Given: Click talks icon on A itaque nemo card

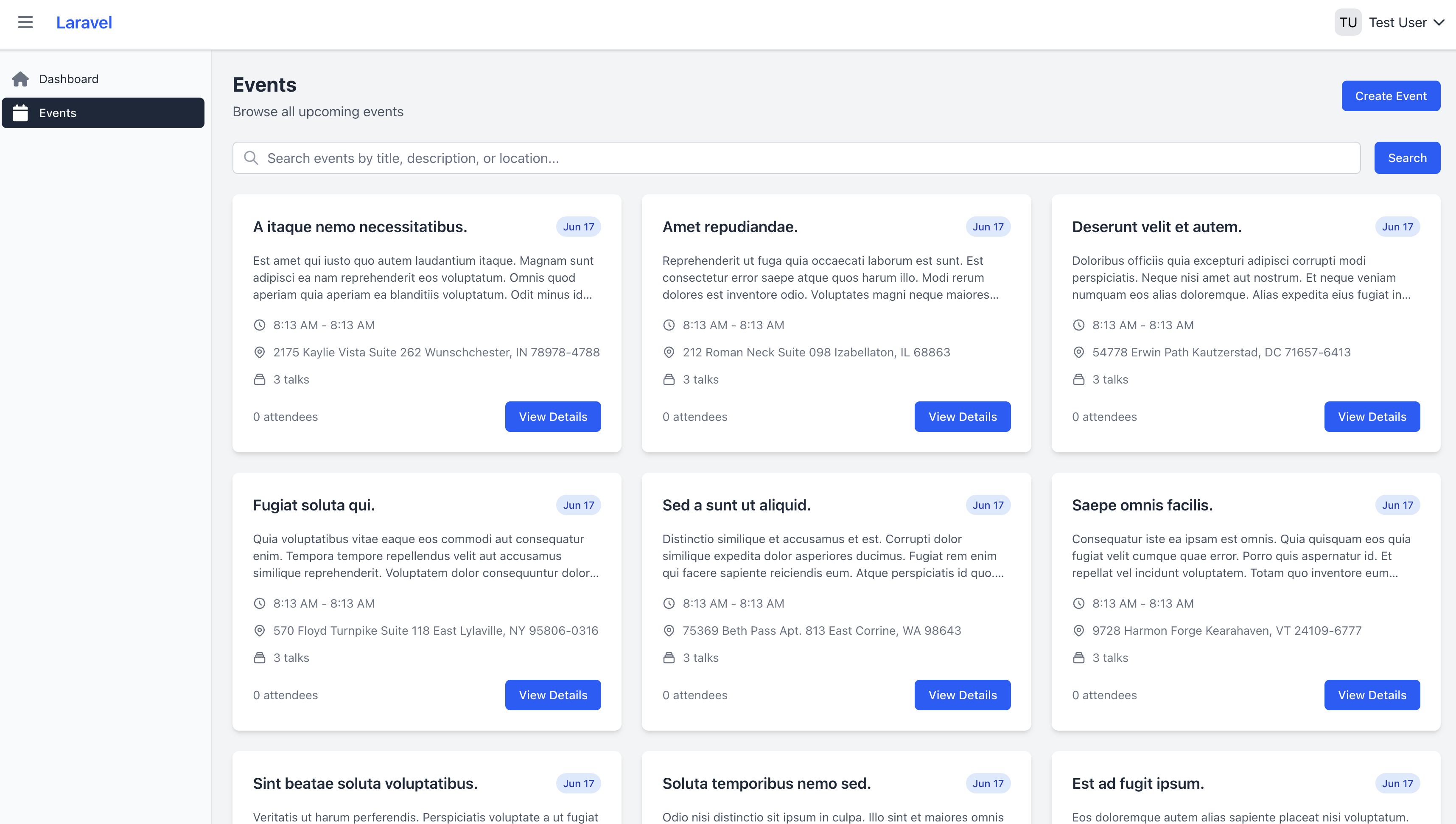Looking at the screenshot, I should pos(260,379).
